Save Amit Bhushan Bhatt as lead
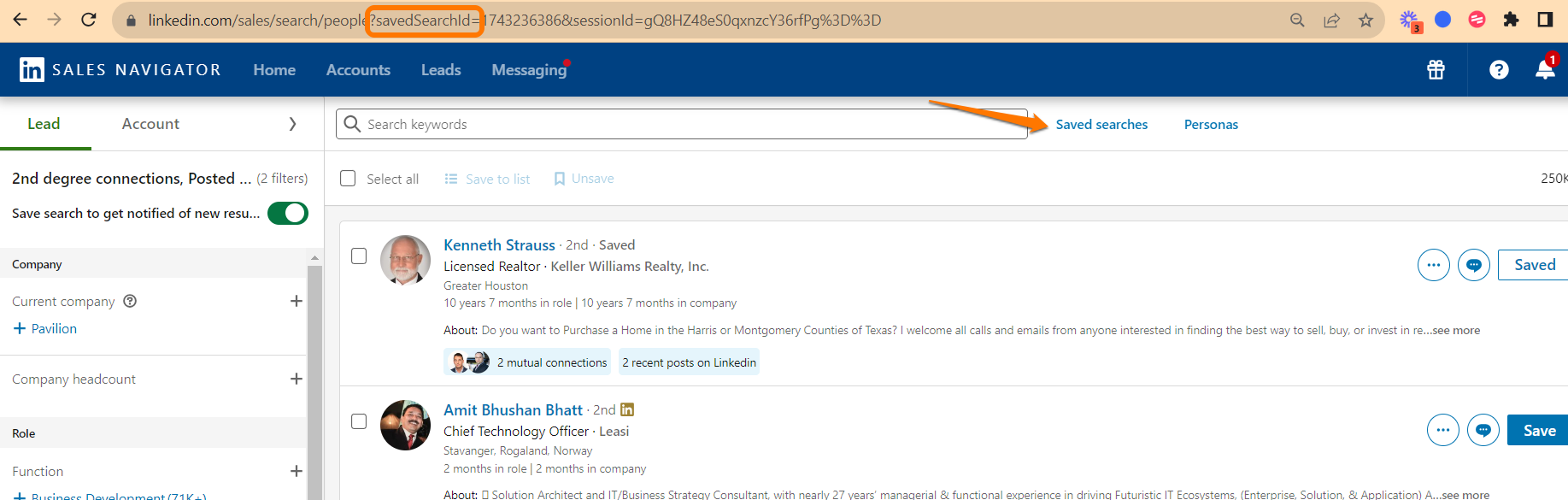Screen dimensions: 1568x500 click(x=1538, y=430)
